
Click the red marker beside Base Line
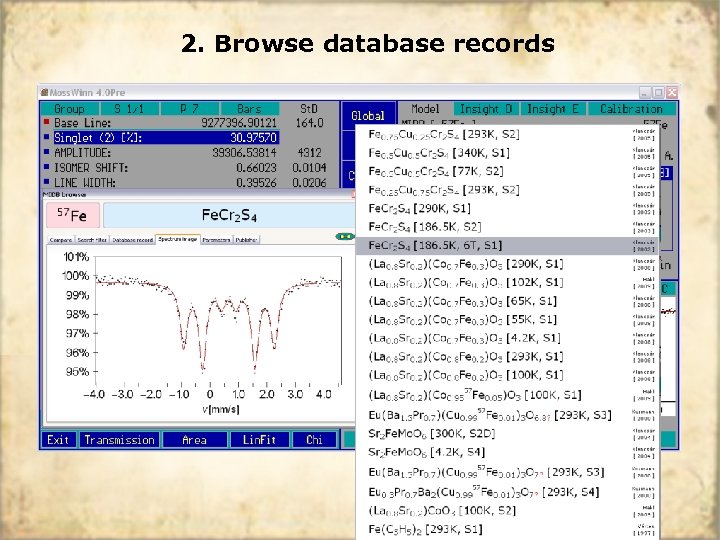click(x=46, y=122)
